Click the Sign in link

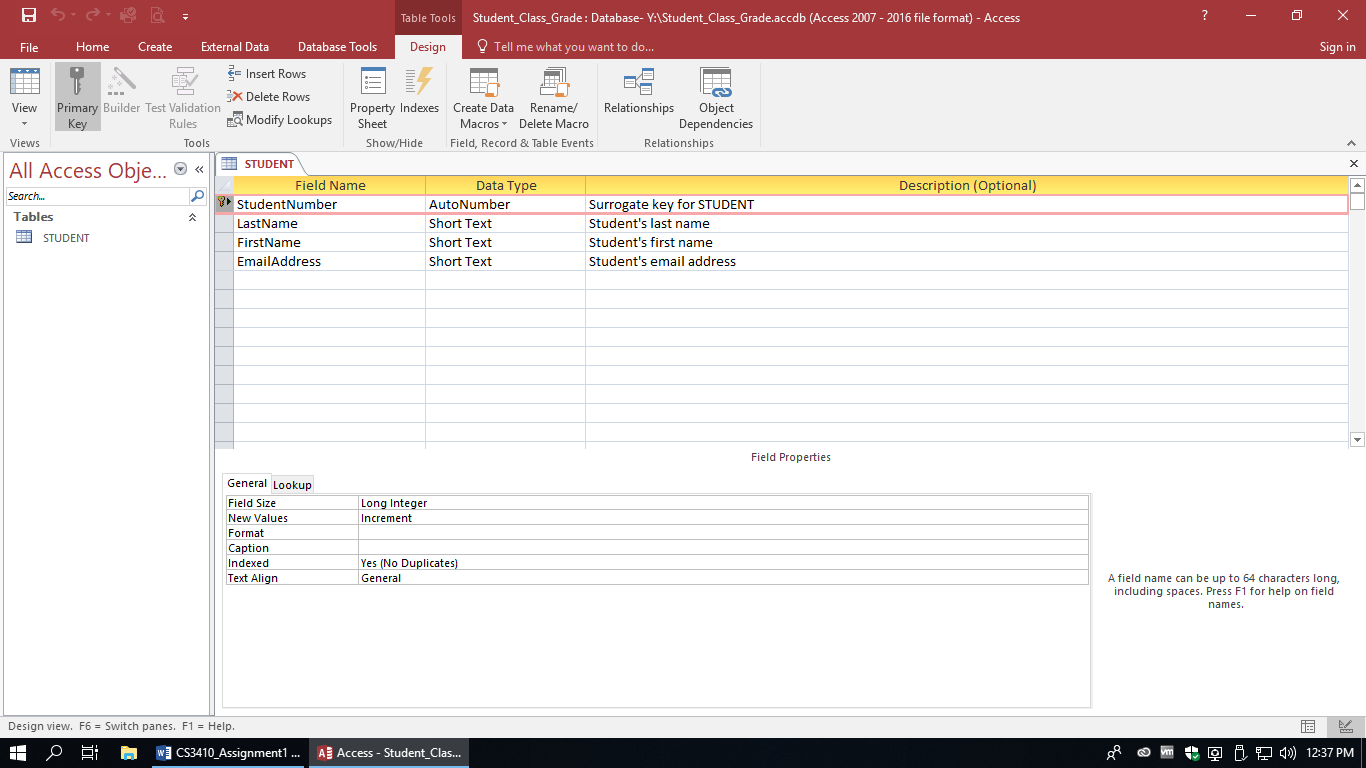[x=1337, y=47]
